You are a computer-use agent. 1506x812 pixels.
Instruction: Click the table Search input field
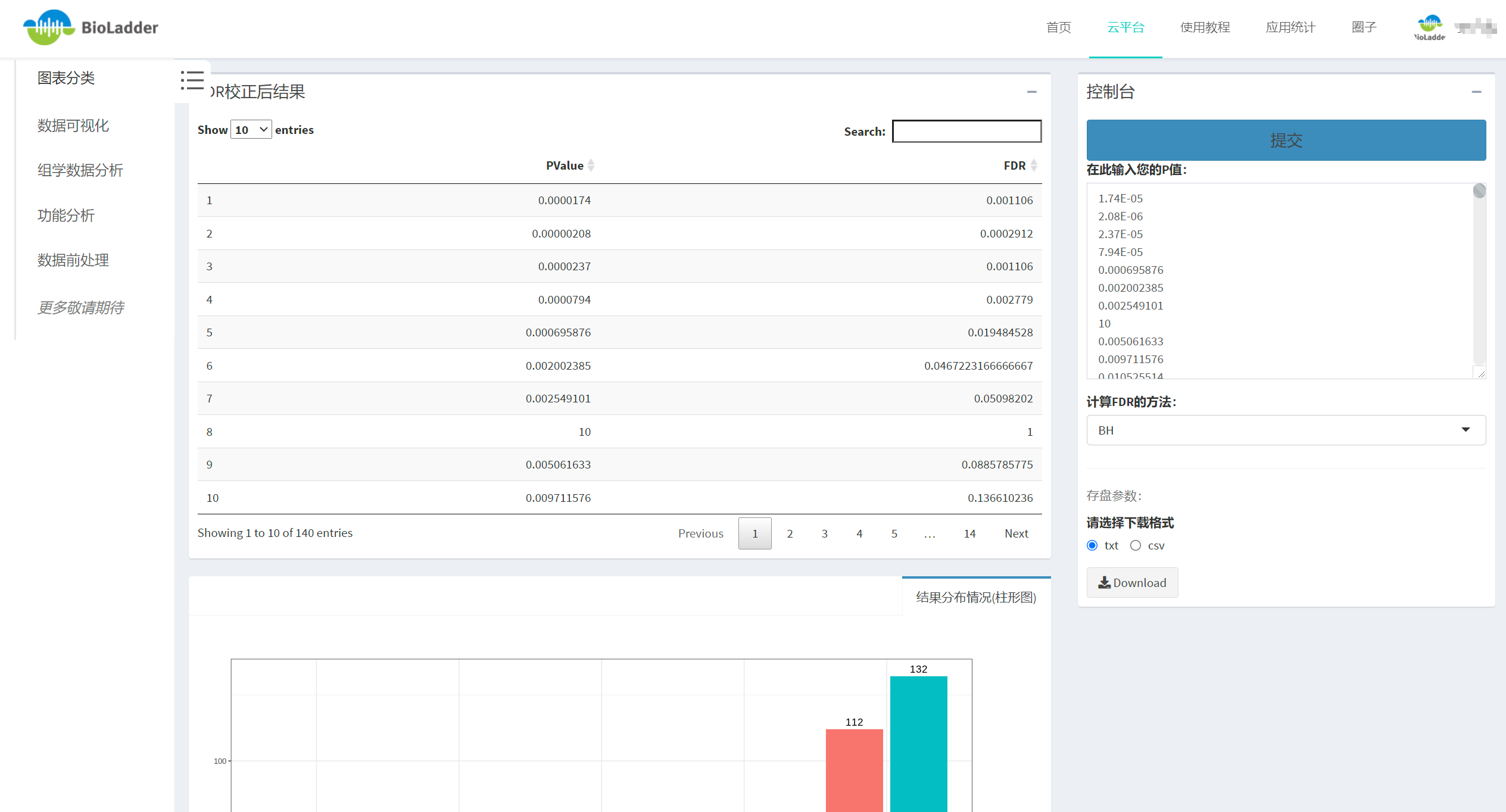(x=966, y=132)
